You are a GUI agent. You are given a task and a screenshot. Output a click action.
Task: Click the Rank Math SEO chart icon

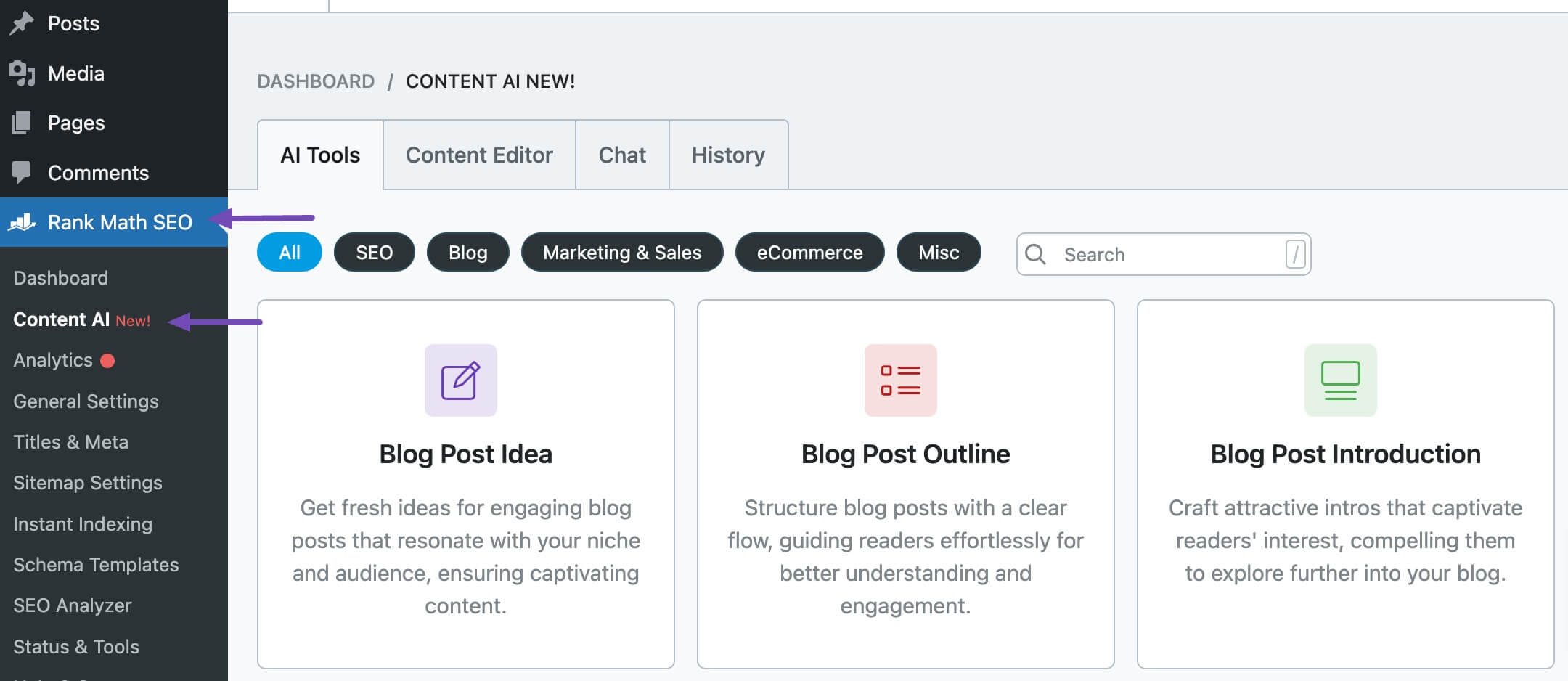22,221
